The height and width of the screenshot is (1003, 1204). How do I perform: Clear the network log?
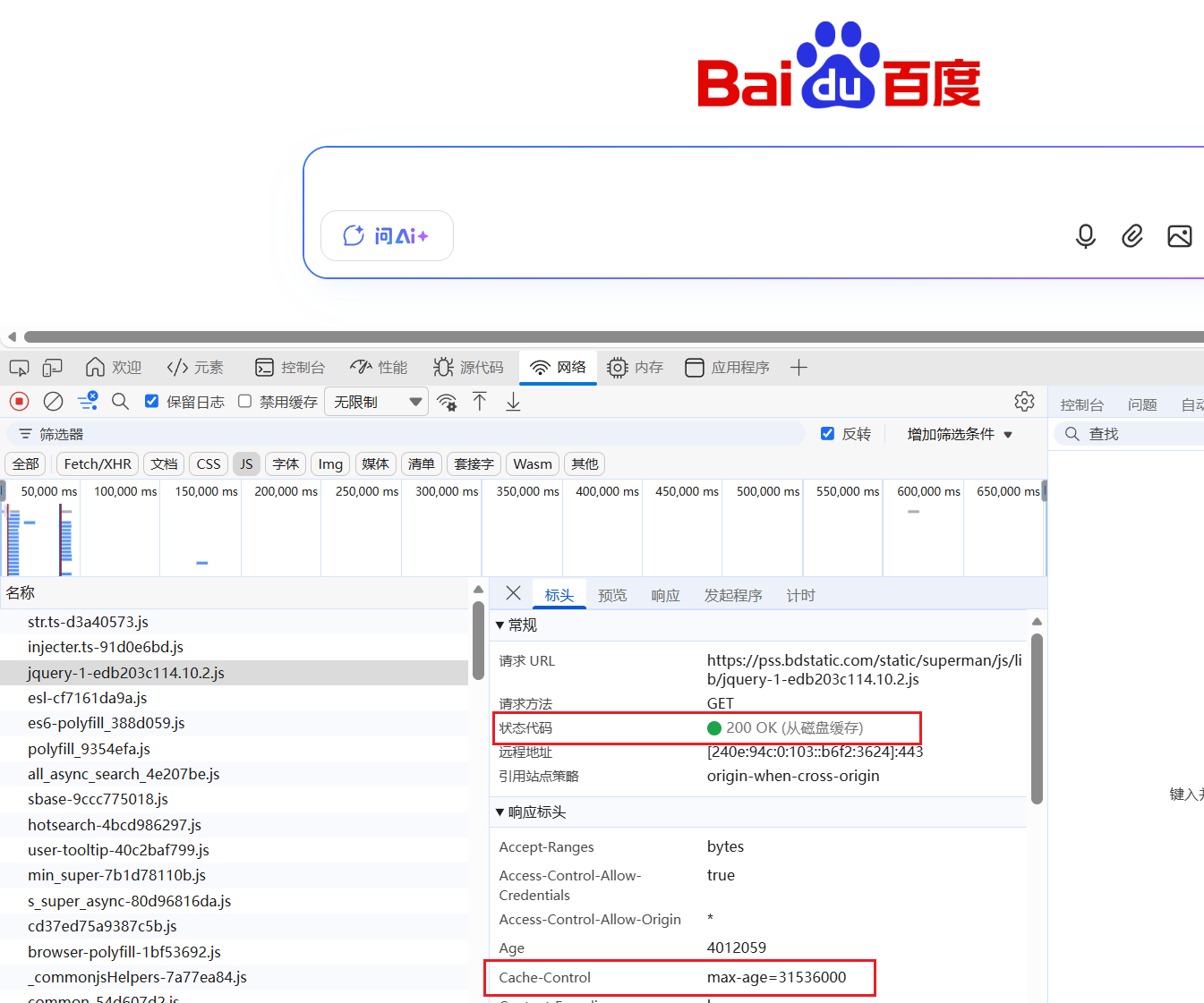click(54, 402)
